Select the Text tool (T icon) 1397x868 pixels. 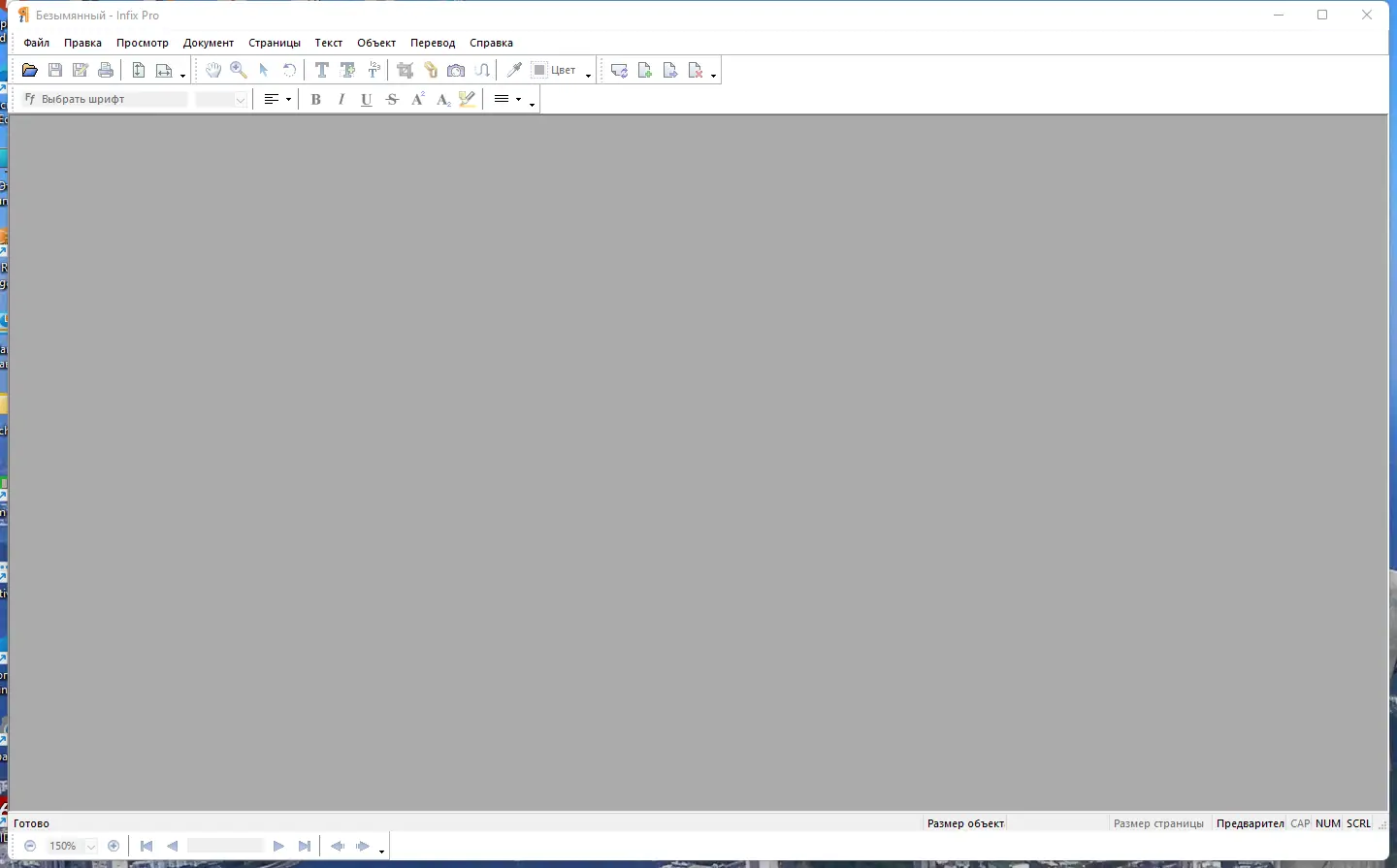coord(322,71)
